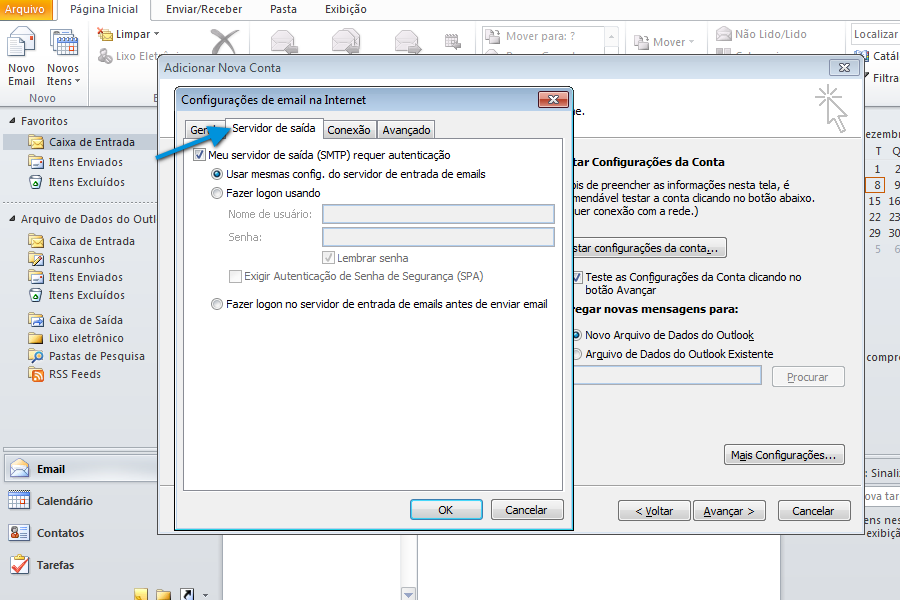Open the Novos Itens ribbon icon

pyautogui.click(x=64, y=56)
